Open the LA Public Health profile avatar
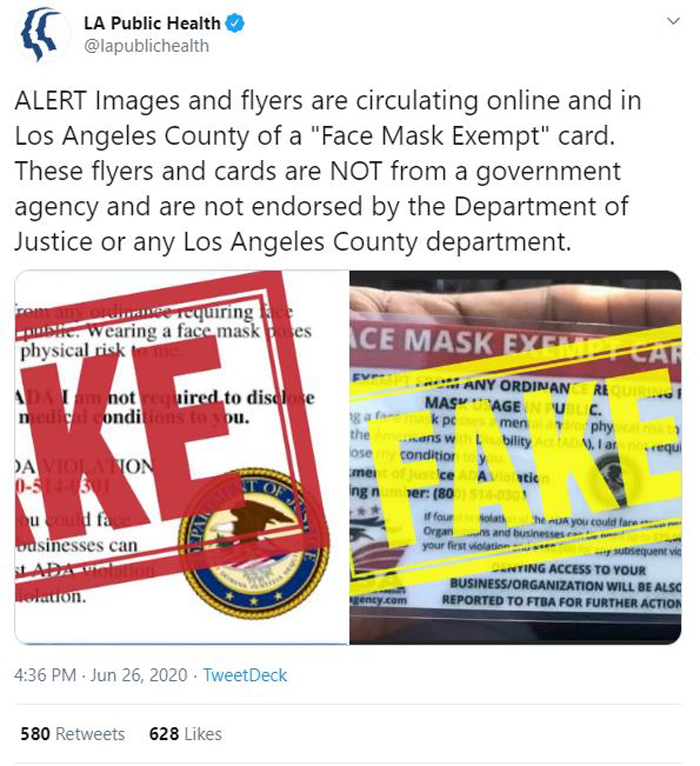The height and width of the screenshot is (766, 700). [x=42, y=35]
